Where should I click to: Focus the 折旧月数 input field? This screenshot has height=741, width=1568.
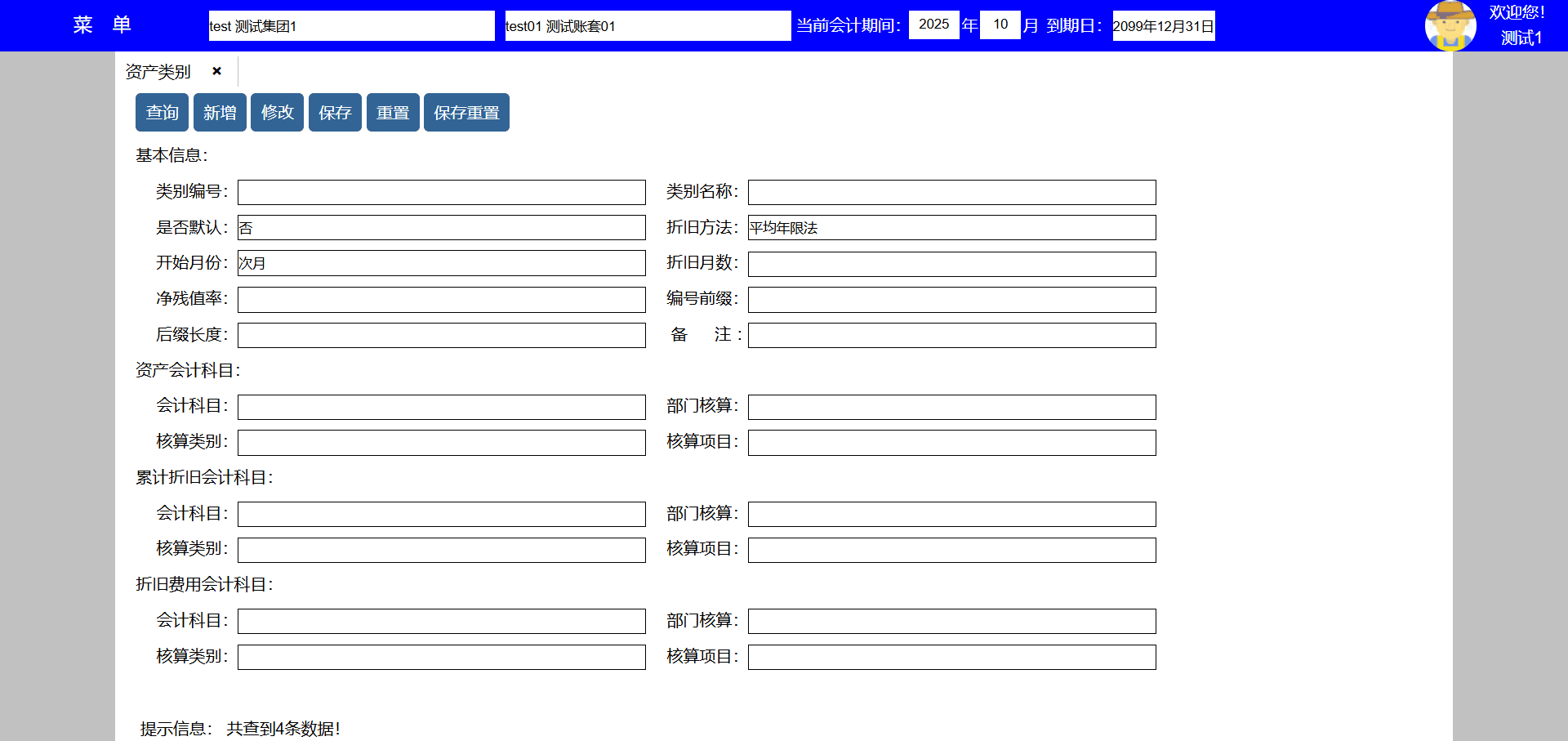click(x=951, y=264)
